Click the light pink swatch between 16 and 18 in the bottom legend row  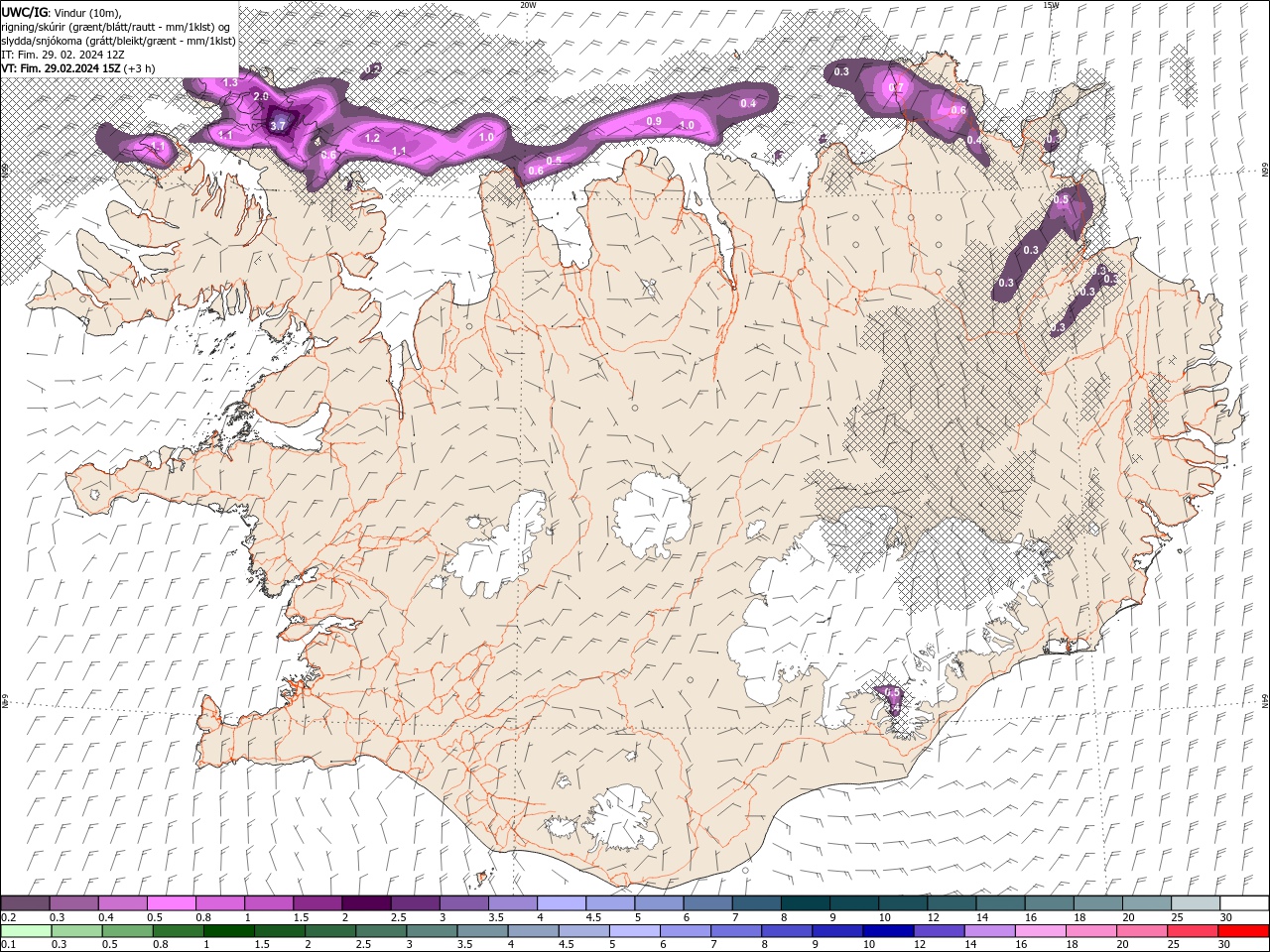[x=1040, y=931]
